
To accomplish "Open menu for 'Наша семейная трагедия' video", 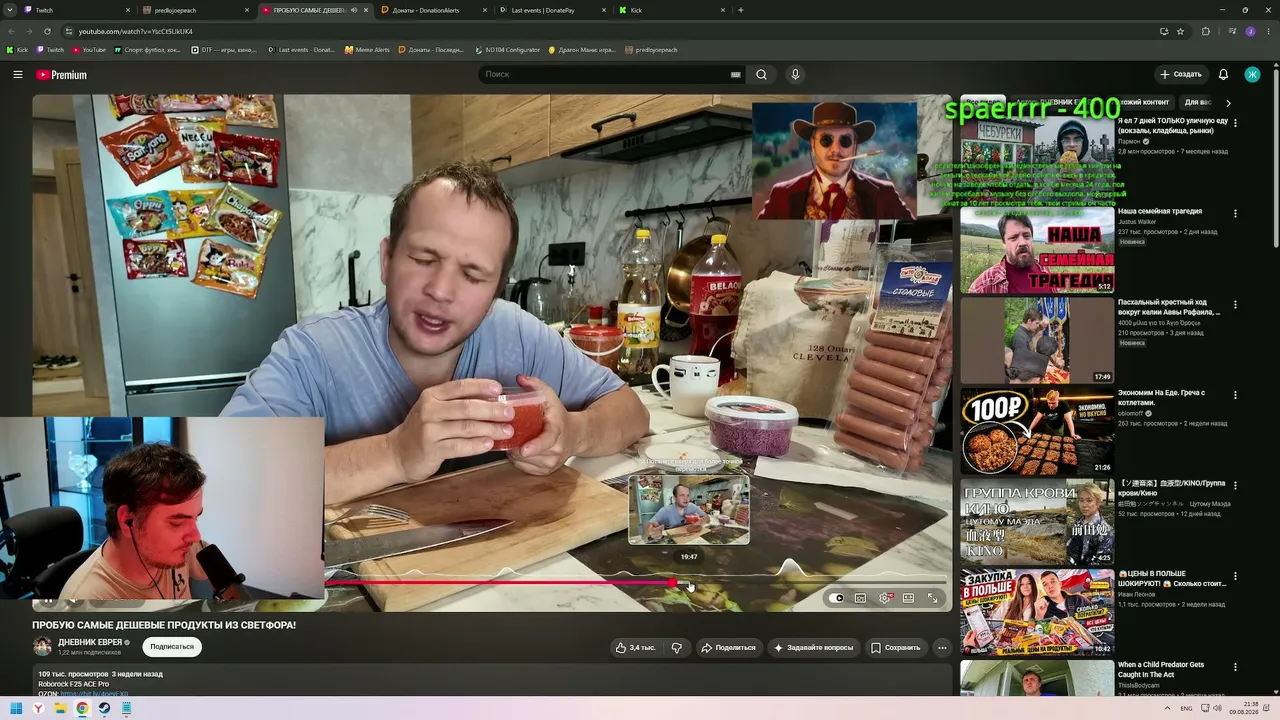I will (x=1235, y=214).
